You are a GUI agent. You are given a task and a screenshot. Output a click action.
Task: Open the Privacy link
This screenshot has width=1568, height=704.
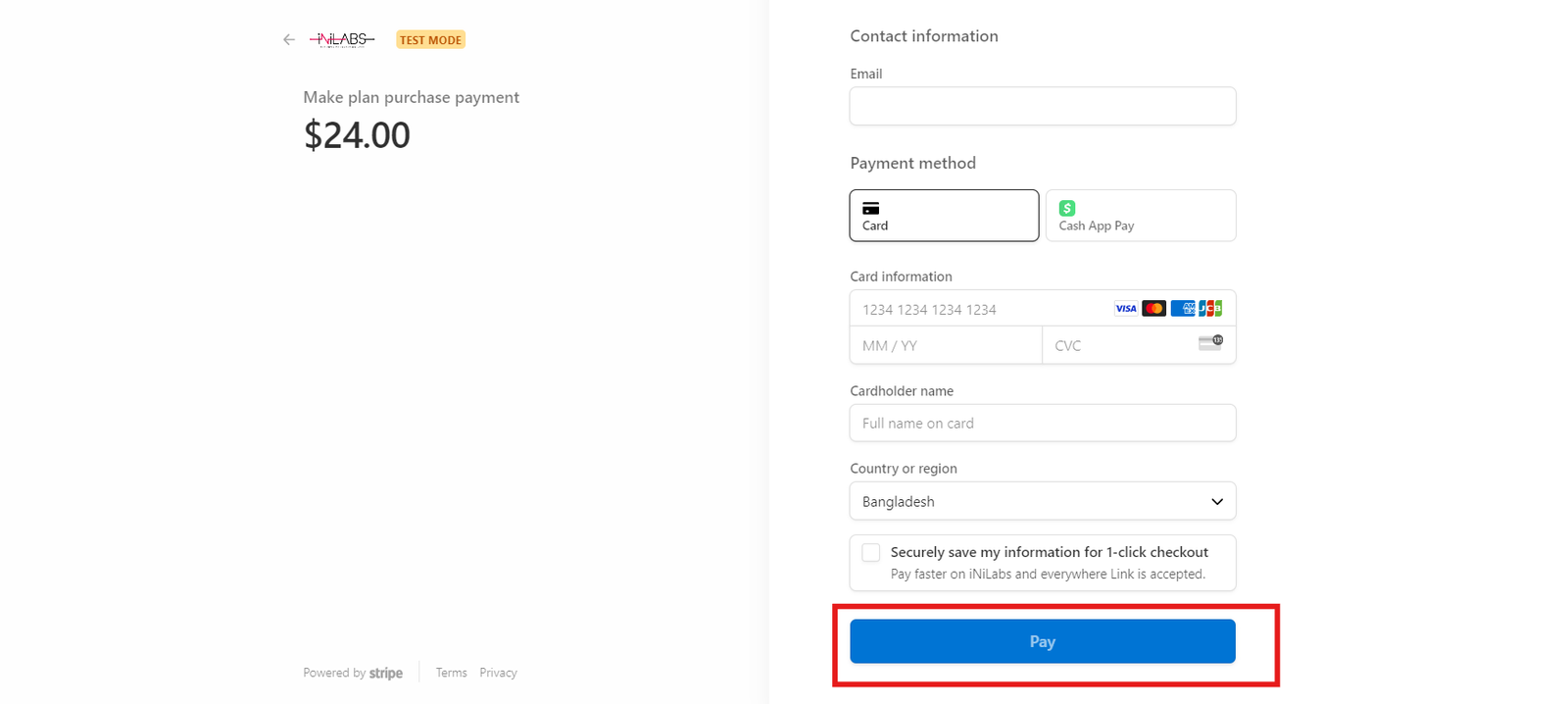pos(498,673)
